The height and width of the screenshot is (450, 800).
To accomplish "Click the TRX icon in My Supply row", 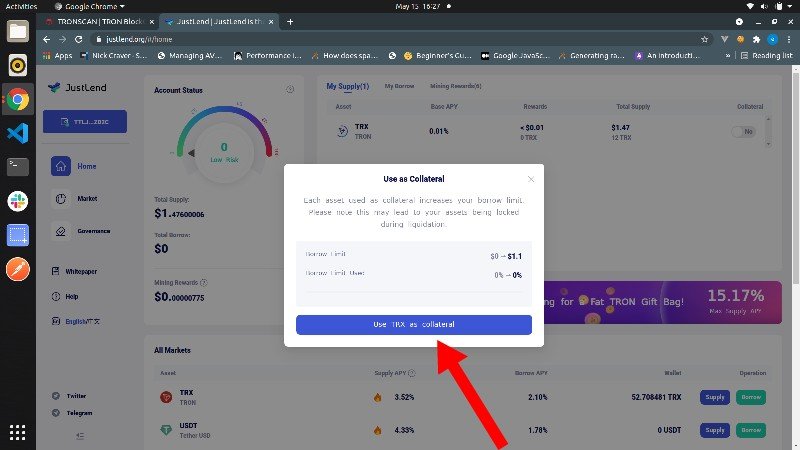I will 342,132.
